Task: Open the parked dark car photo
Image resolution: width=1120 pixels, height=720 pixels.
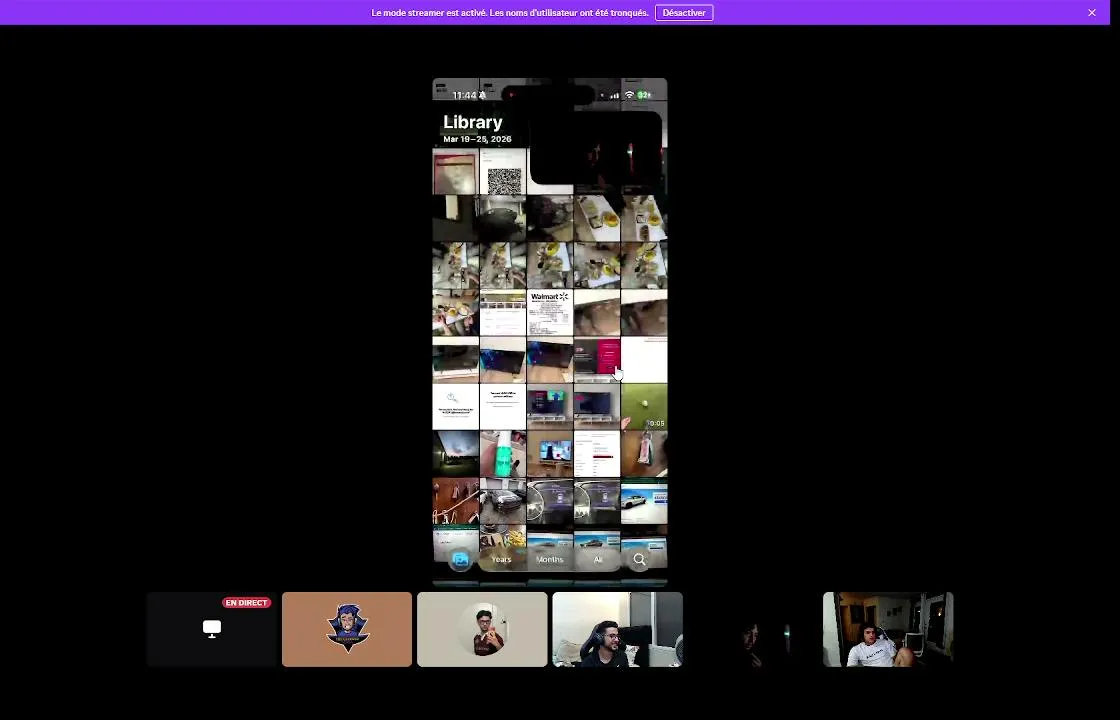Action: (x=503, y=501)
